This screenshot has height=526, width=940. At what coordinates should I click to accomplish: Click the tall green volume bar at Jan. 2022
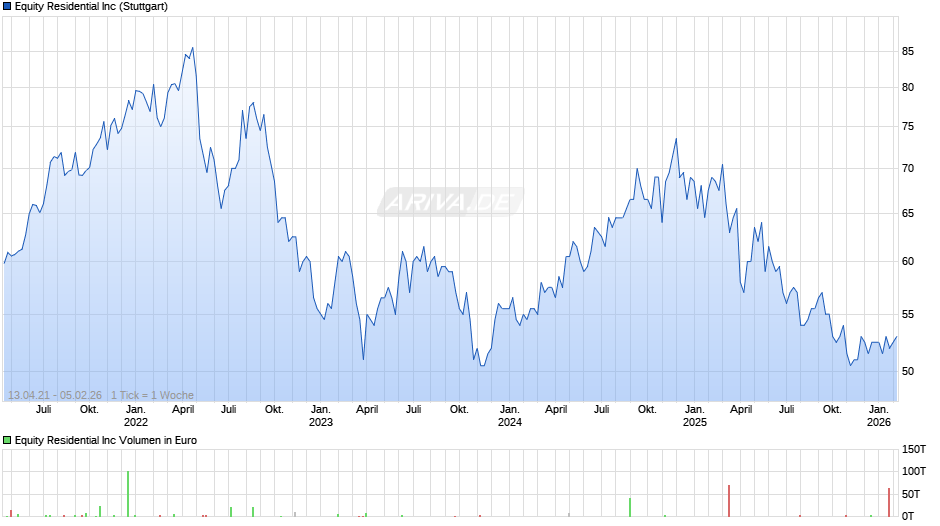pyautogui.click(x=128, y=494)
